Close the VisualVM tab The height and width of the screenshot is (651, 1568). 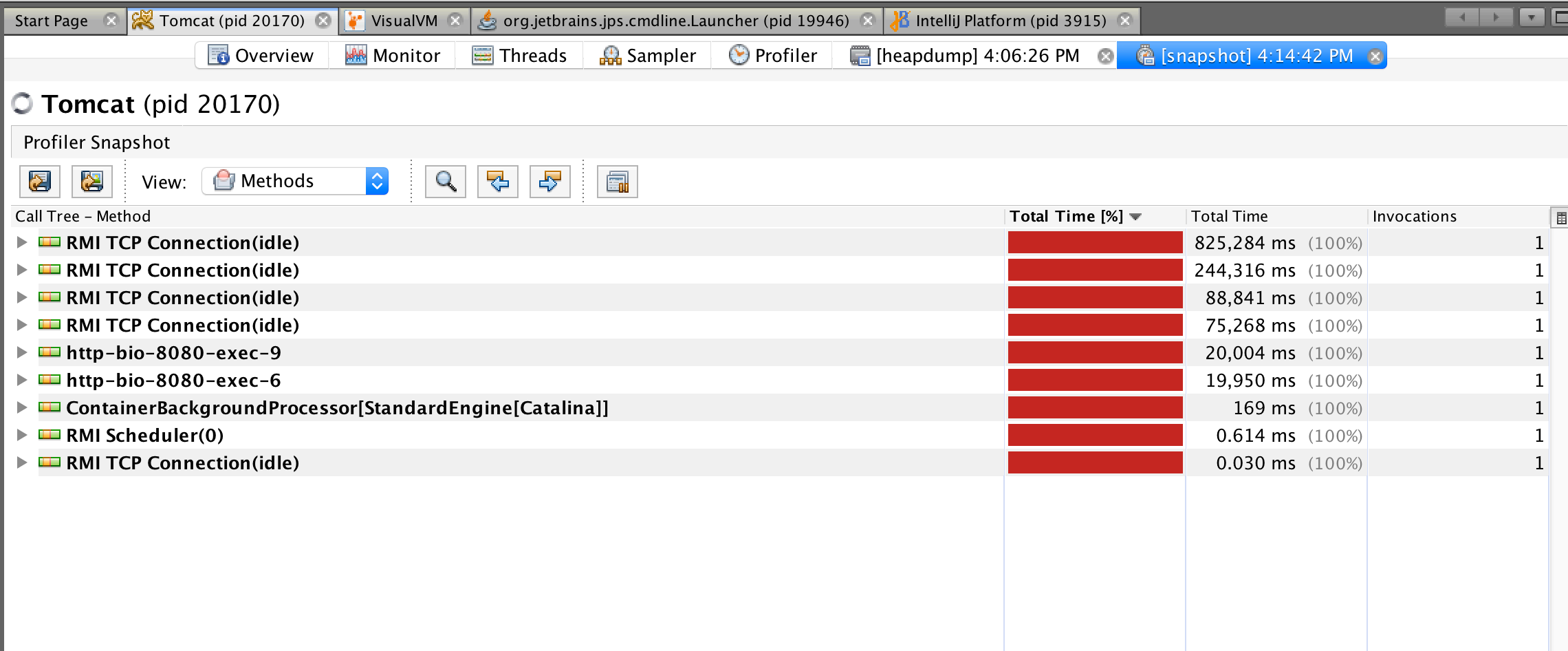(455, 21)
